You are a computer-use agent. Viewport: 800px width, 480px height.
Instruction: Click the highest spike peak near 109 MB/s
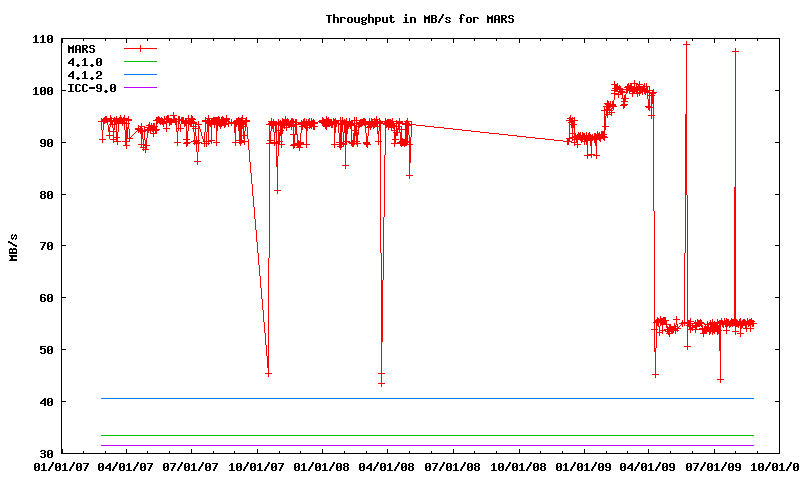pyautogui.click(x=686, y=44)
